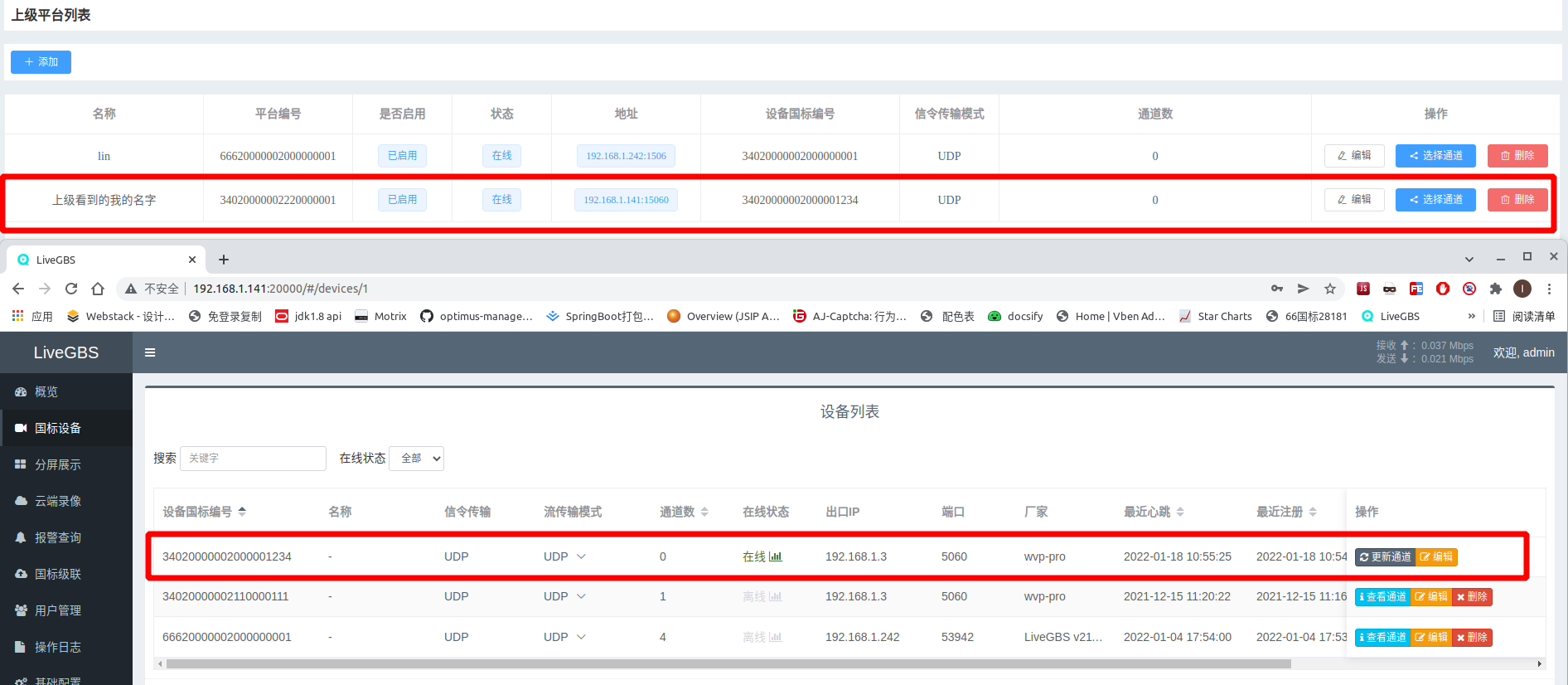This screenshot has height=685, width=1568.
Task: Open the browser extensions puzzle icon
Action: tap(1496, 289)
